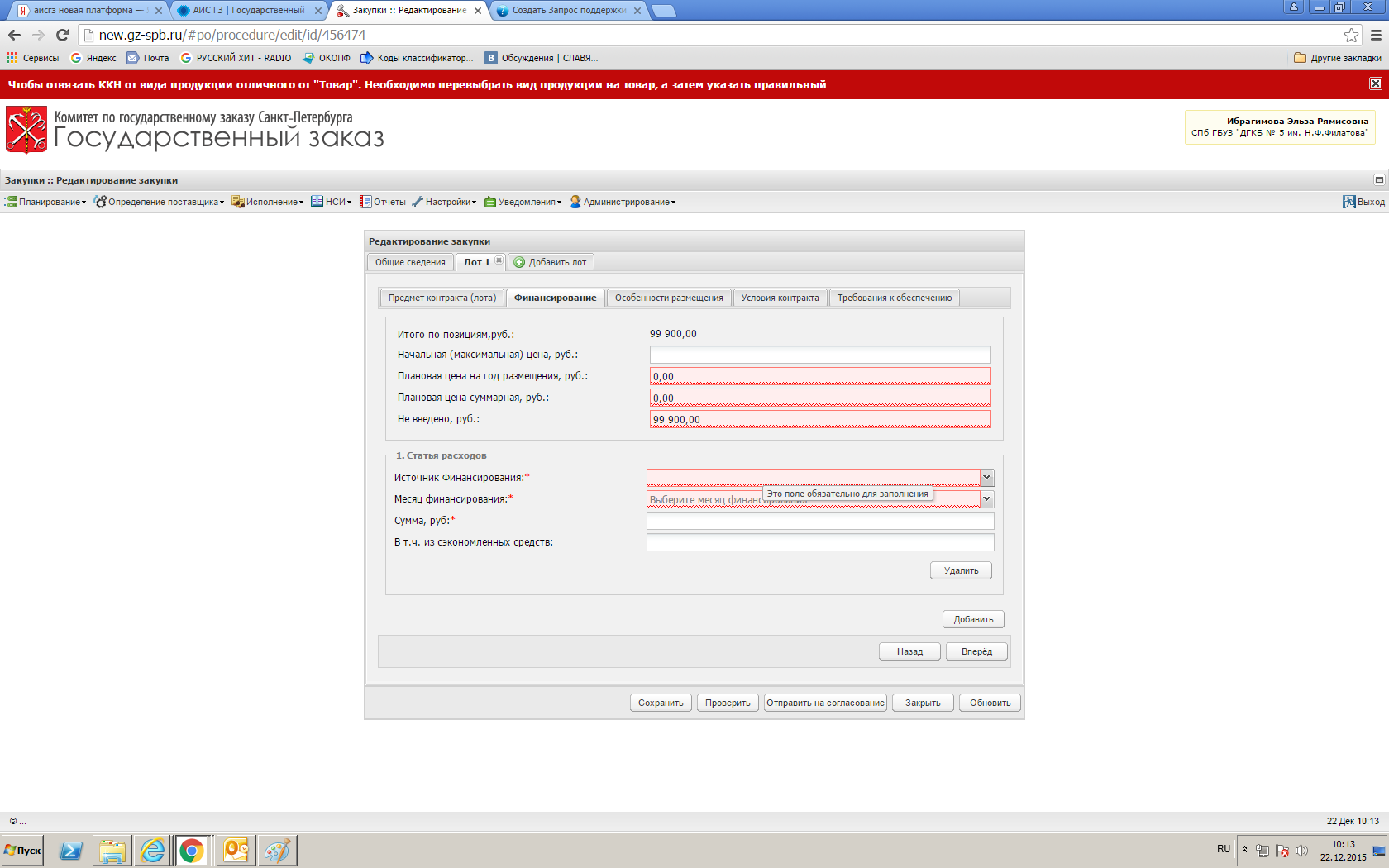Viewport: 1389px width, 868px height.
Task: Go back to the previous browser page
Action: [14, 35]
